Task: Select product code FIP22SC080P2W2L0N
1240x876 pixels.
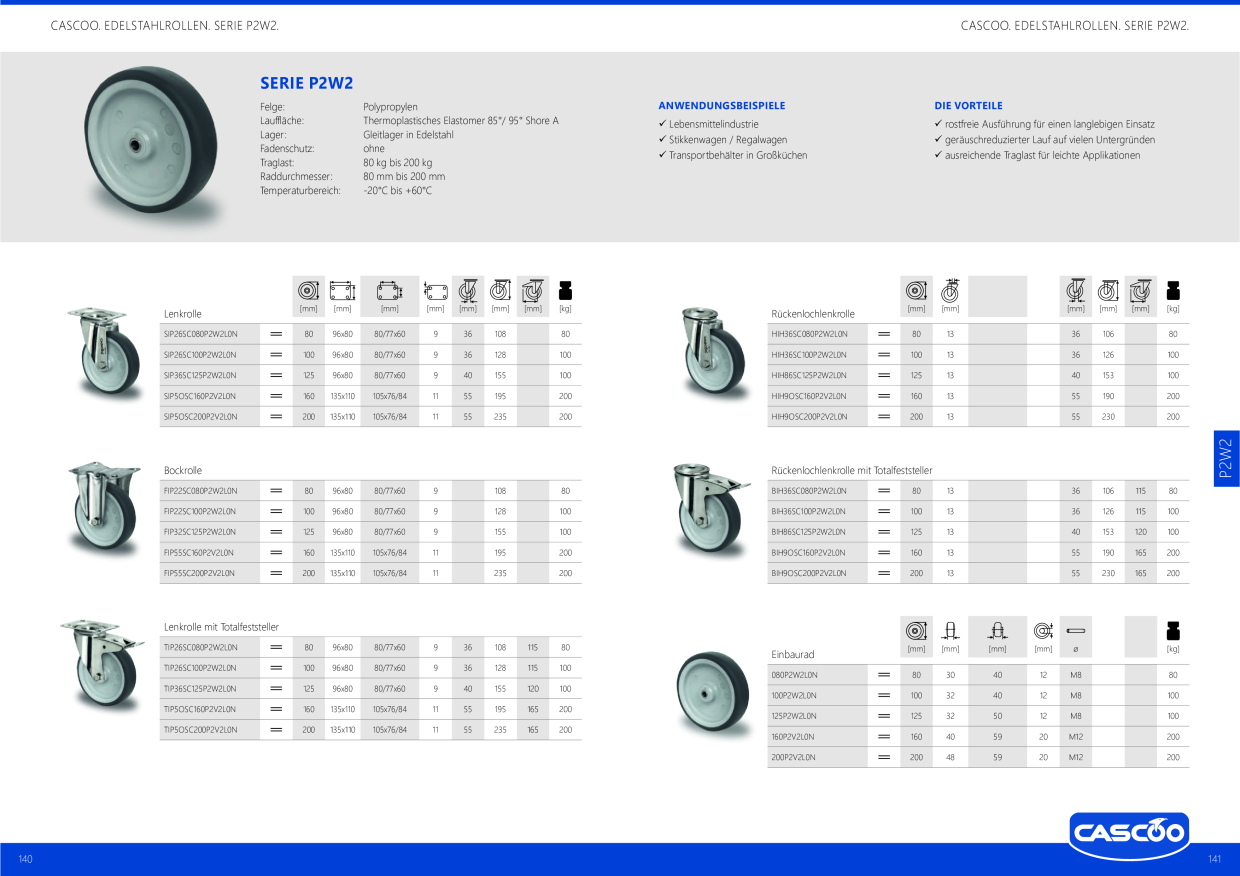Action: tap(200, 491)
